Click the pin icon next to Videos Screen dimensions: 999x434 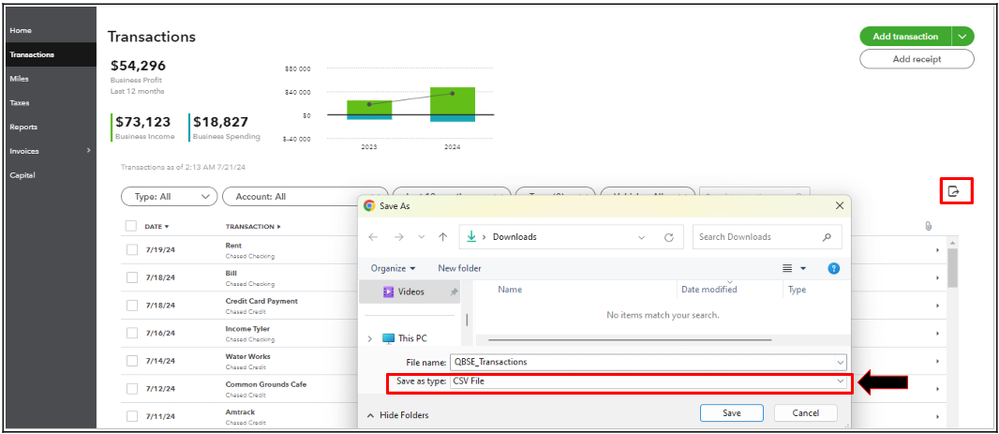click(x=454, y=292)
